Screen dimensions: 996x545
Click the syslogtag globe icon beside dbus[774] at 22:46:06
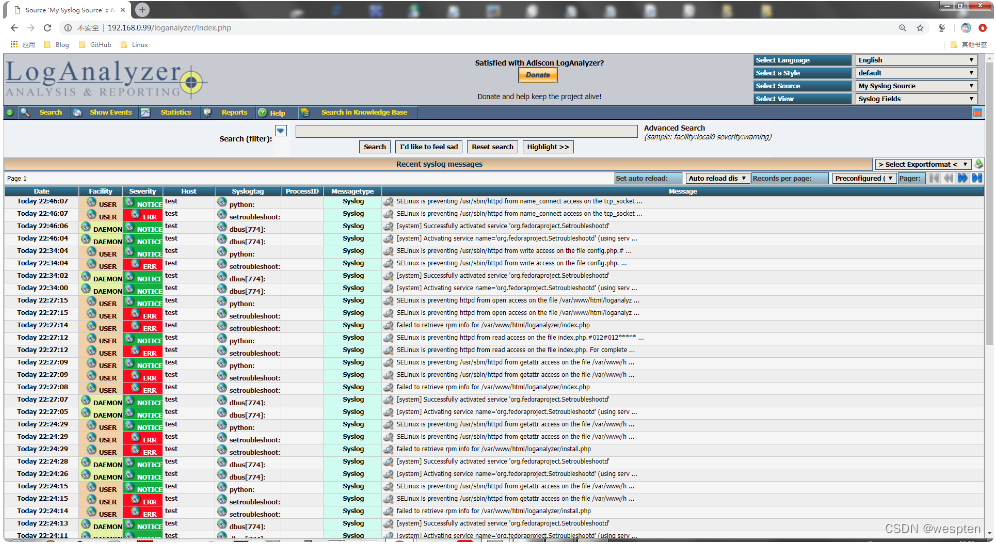[x=222, y=227]
